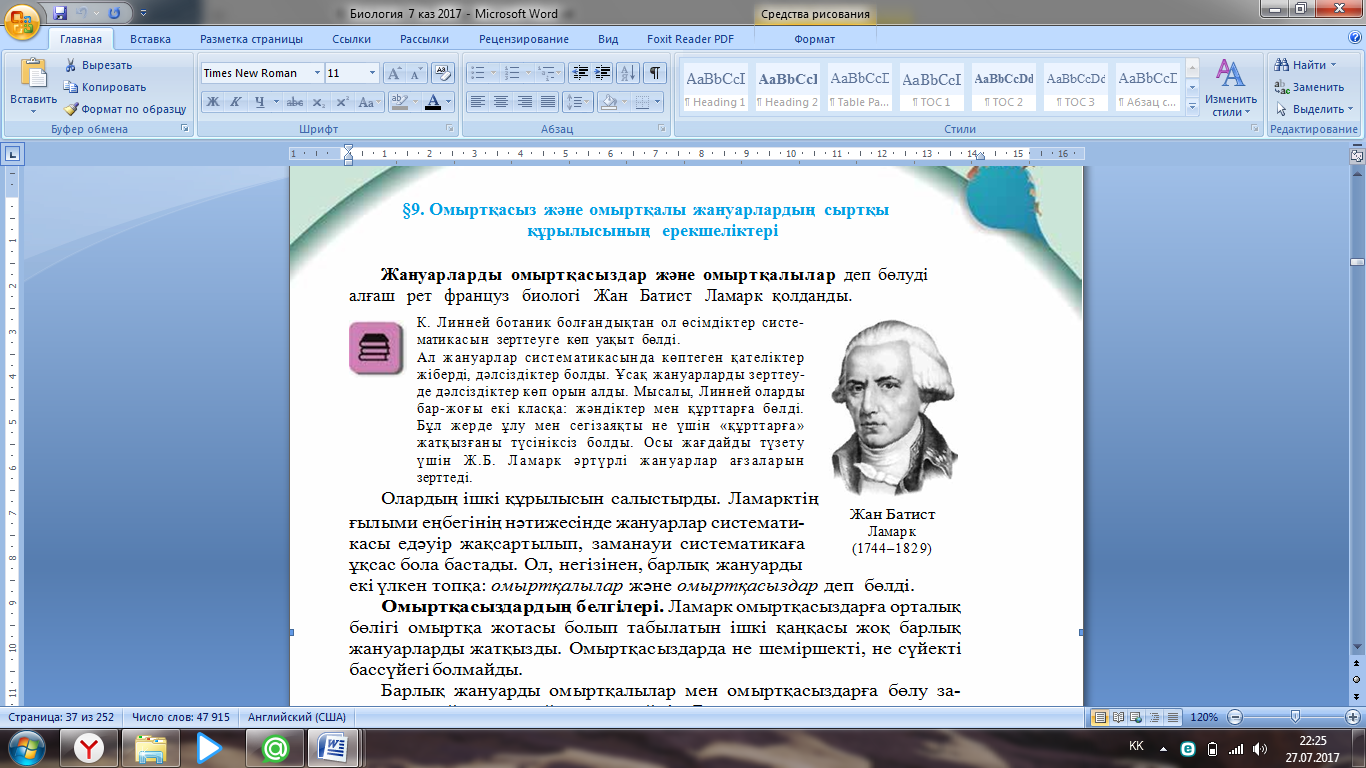Apply the Heading 1 style
The image size is (1366, 768).
pyautogui.click(x=715, y=88)
